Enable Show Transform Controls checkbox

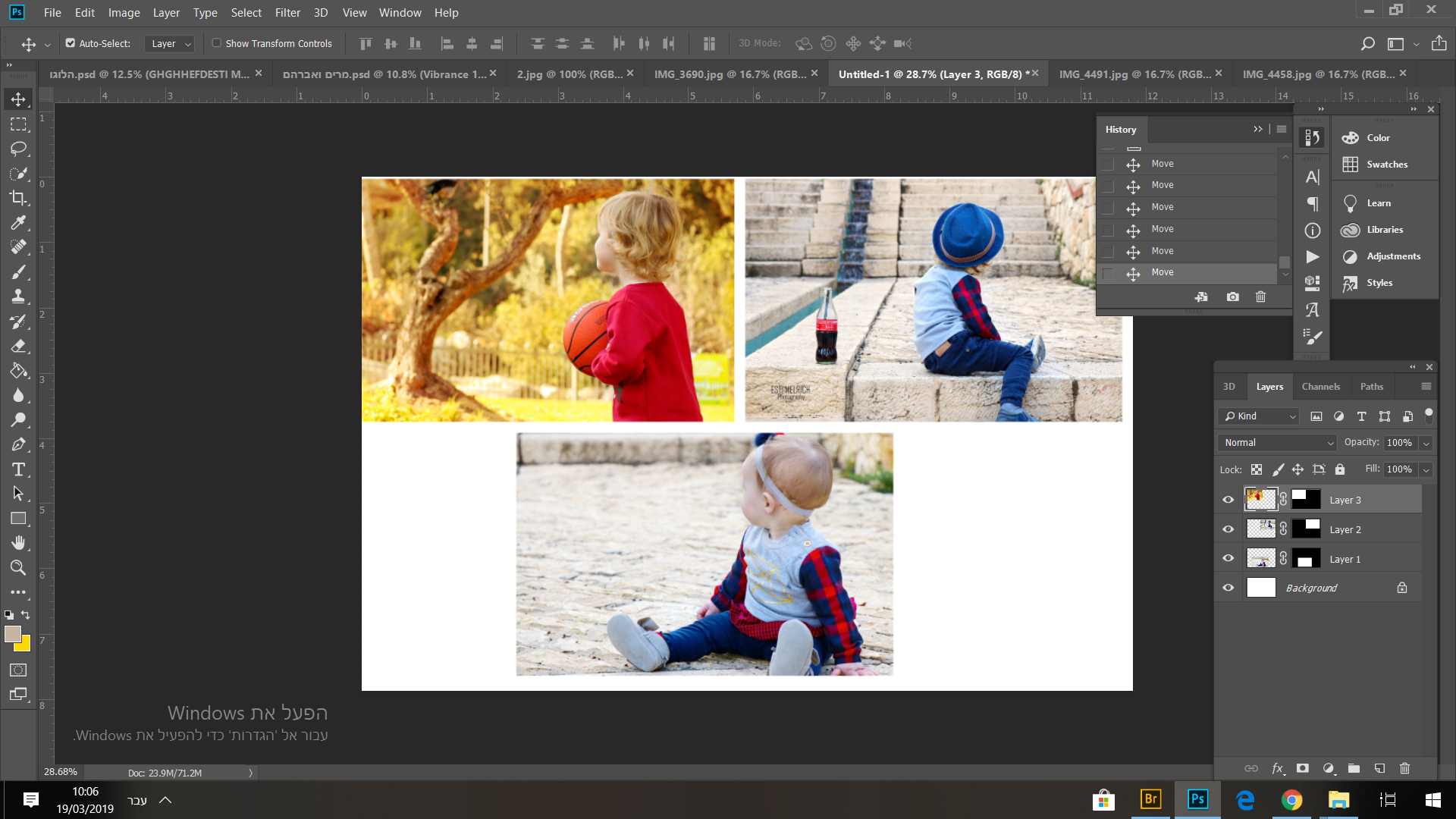[217, 43]
